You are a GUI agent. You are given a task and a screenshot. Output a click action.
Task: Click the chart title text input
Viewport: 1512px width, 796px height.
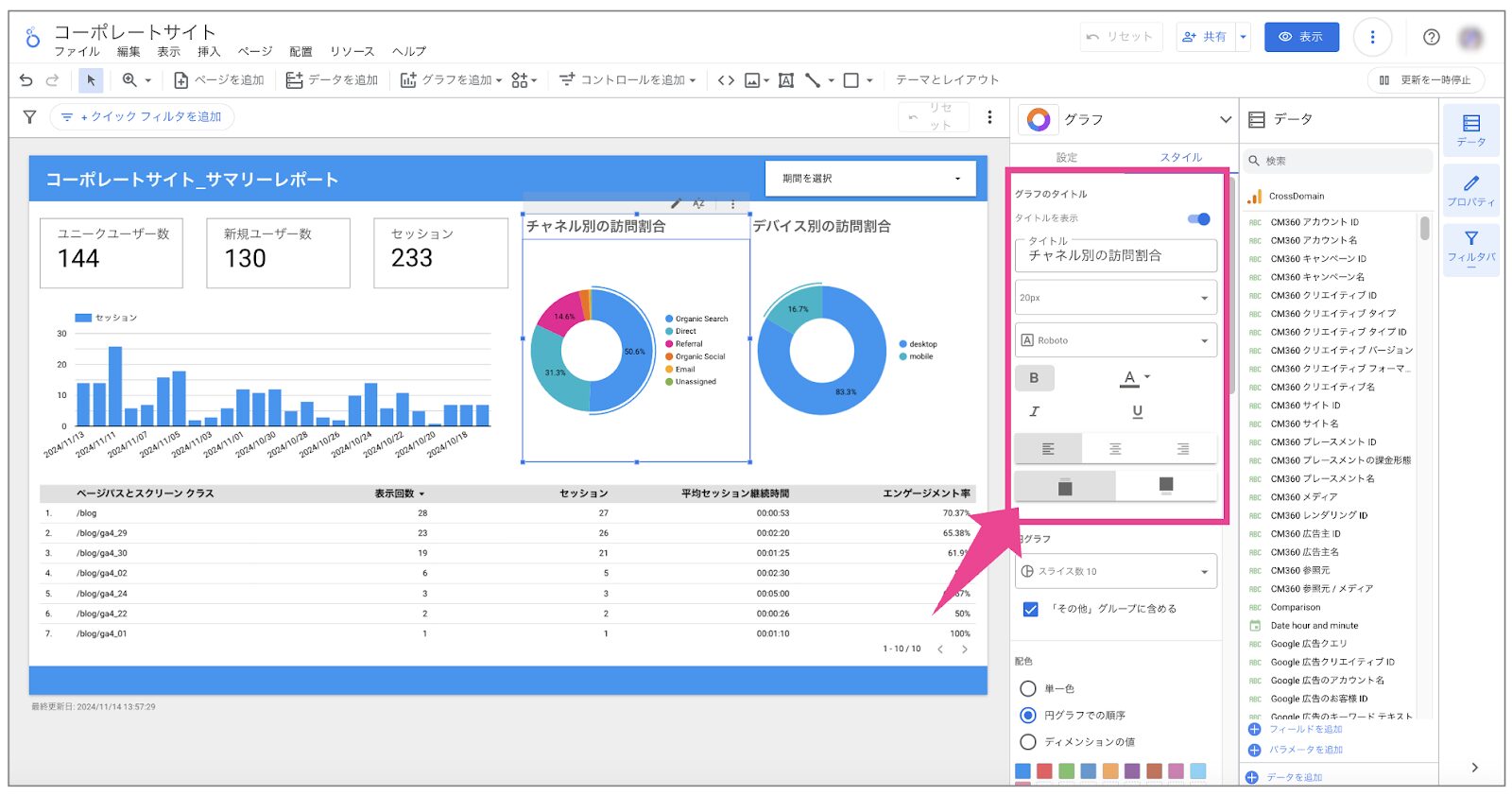1116,255
